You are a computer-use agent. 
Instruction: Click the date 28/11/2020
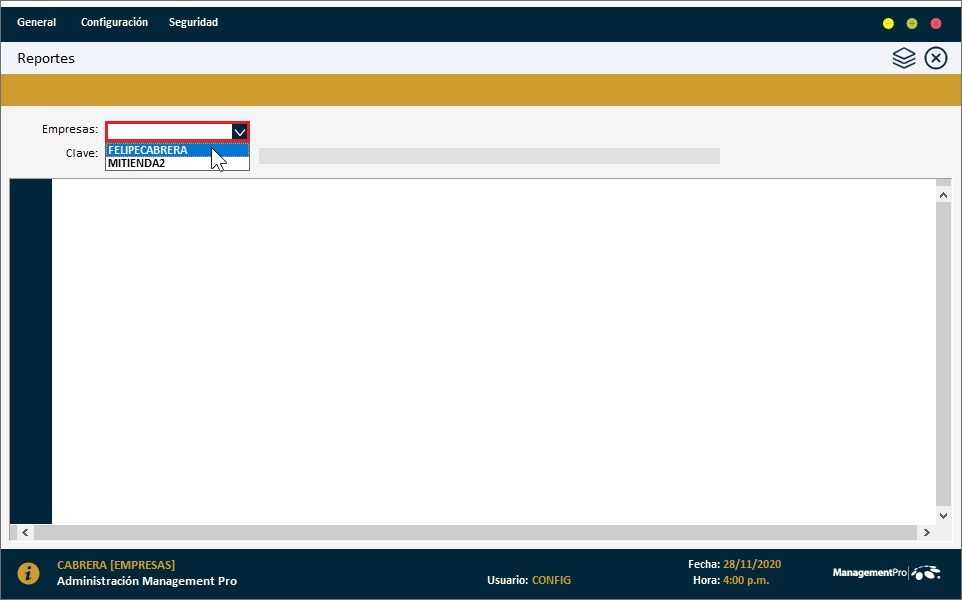coord(752,564)
